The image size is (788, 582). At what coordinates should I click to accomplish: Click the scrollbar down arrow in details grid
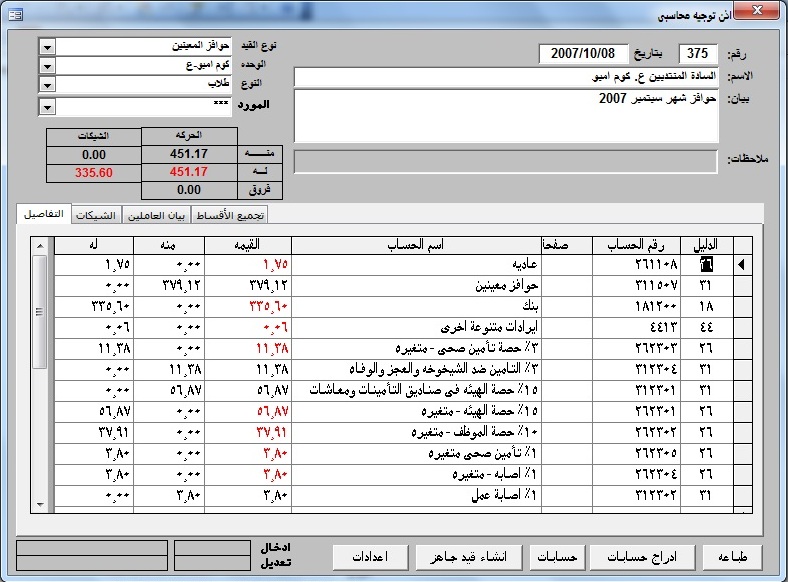(x=41, y=504)
